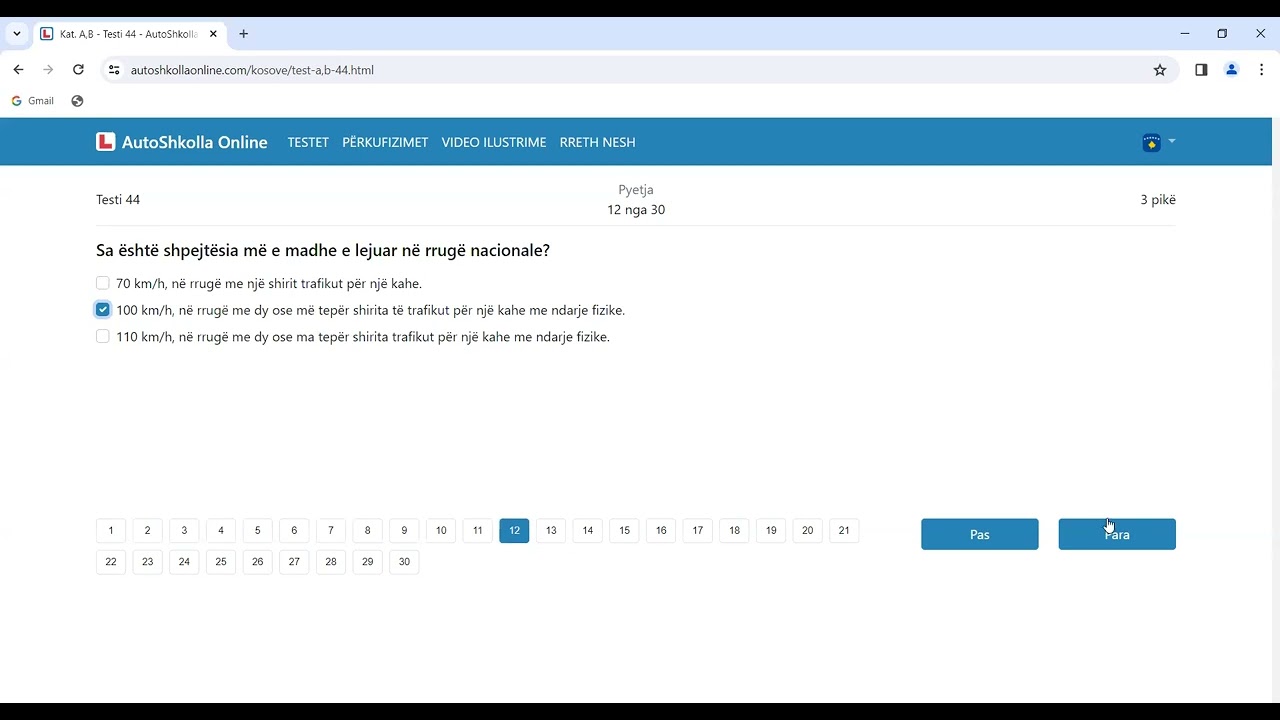
Task: Open the tab search dropdown arrow
Action: point(17,34)
